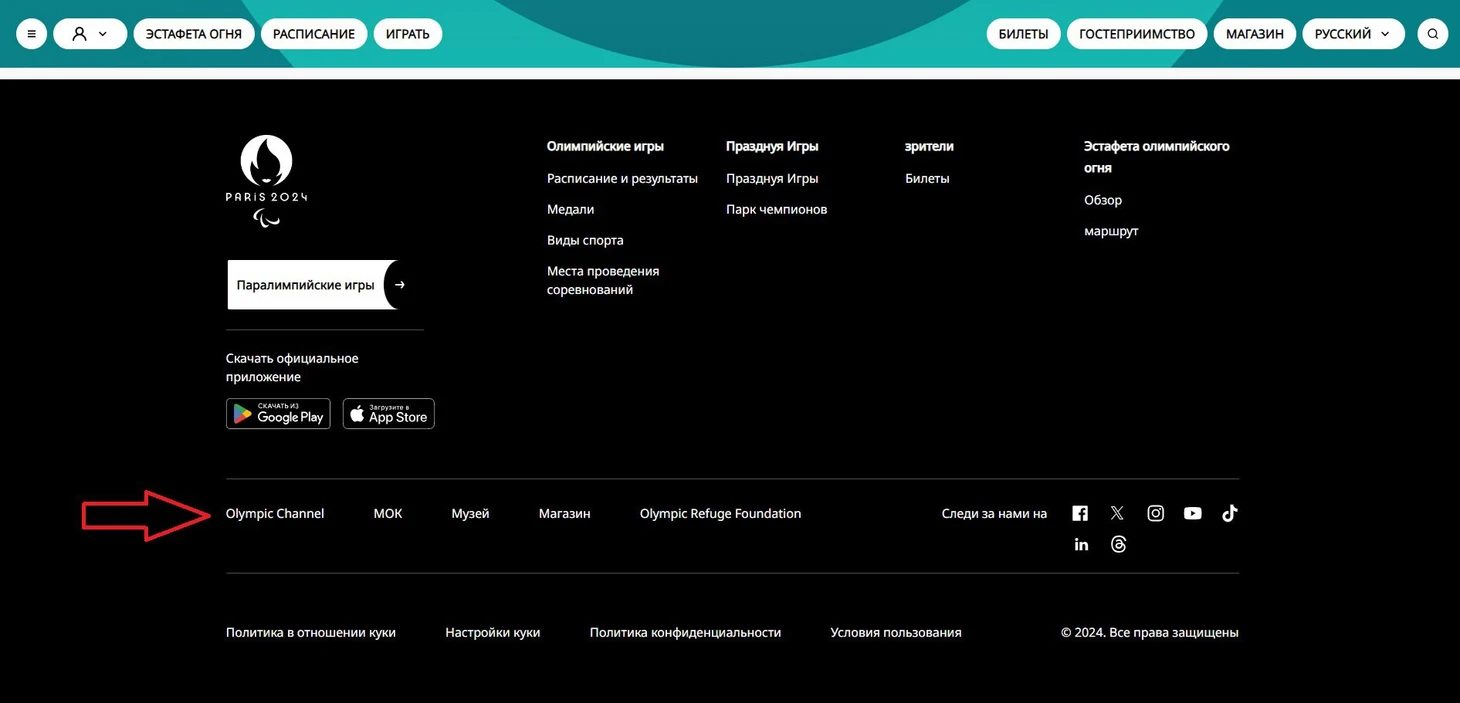
Task: Open the LinkedIn social icon
Action: click(1081, 544)
